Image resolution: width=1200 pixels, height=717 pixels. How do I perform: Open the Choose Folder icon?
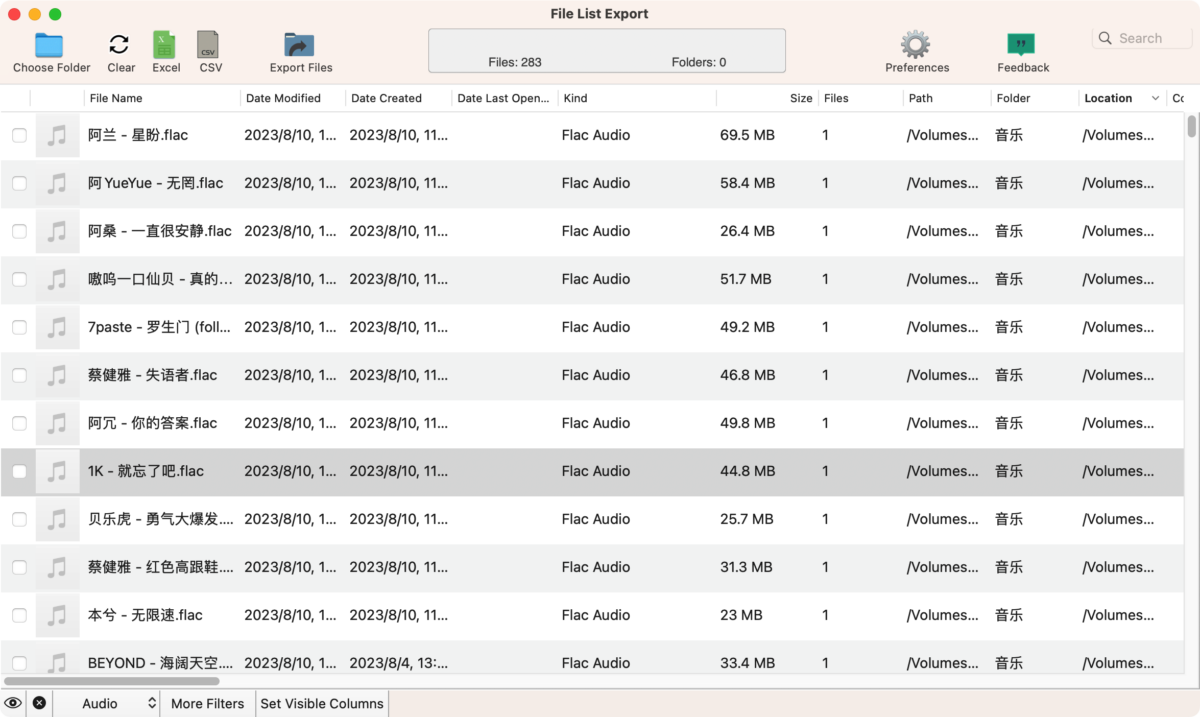[50, 45]
